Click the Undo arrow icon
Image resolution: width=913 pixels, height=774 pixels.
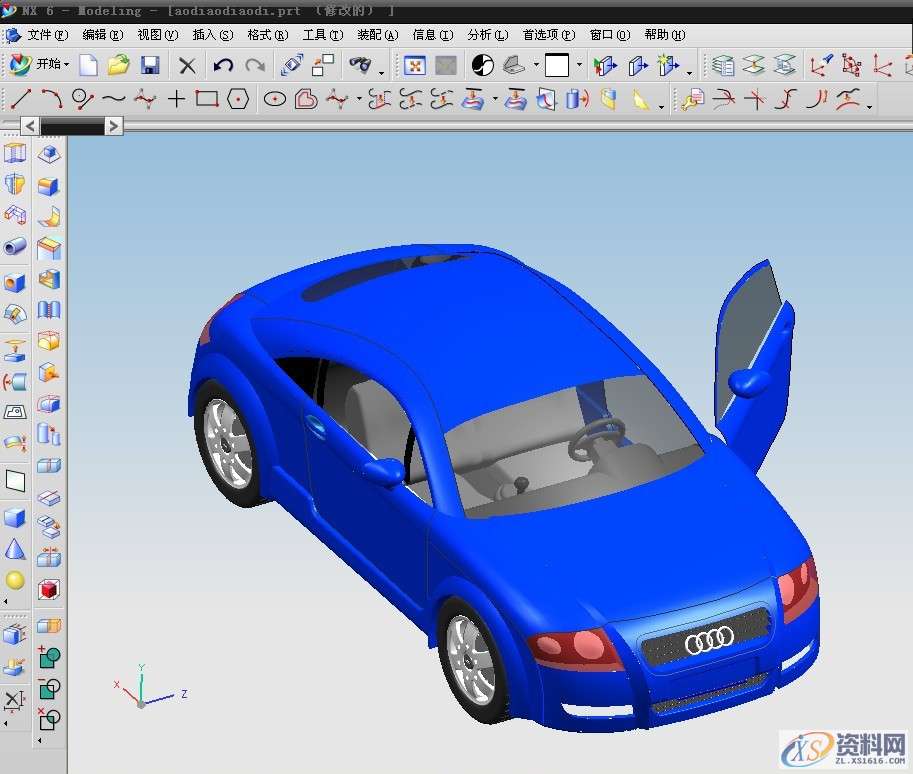coord(223,66)
